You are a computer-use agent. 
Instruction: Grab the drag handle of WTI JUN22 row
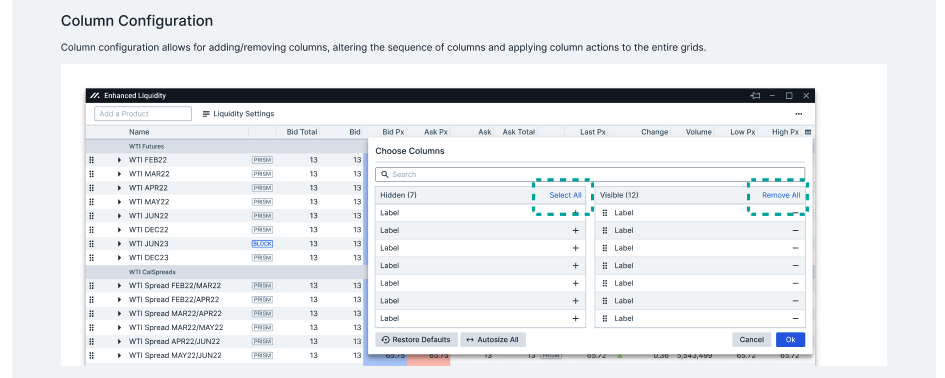(x=92, y=216)
